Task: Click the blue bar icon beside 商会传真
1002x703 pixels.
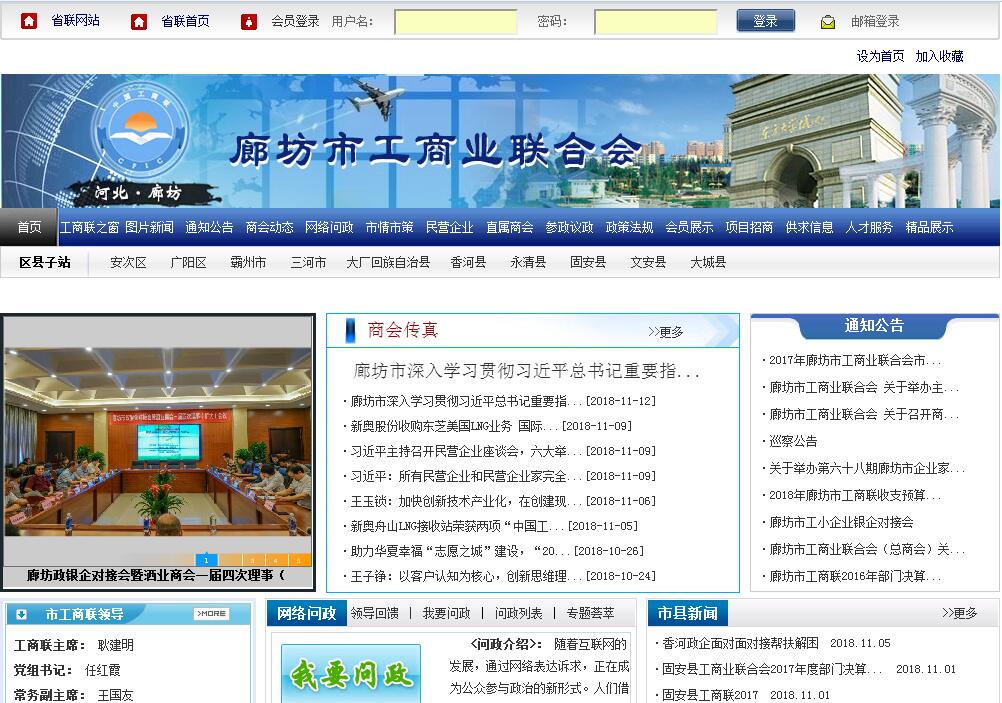Action: pyautogui.click(x=350, y=331)
